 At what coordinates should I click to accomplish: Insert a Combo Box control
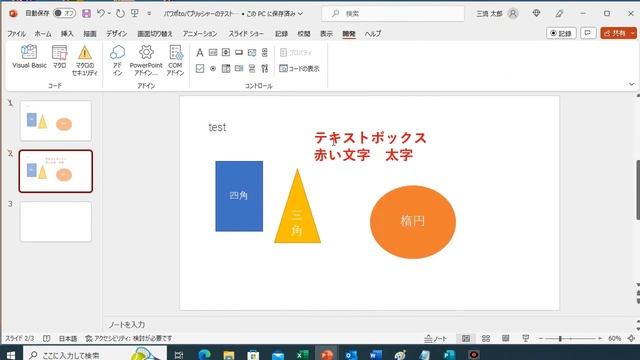pos(239,69)
